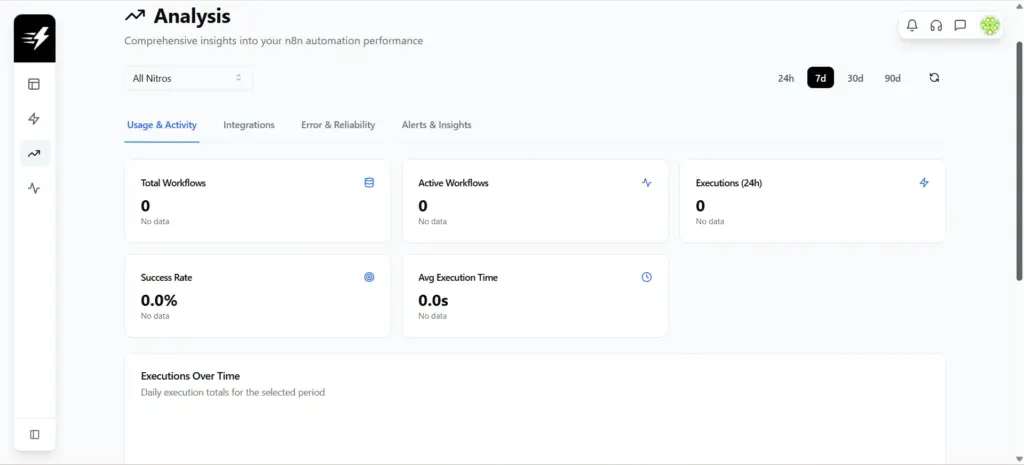Screen dimensions: 1024x465
Task: Expand the All Nitros dropdown
Action: [x=188, y=78]
